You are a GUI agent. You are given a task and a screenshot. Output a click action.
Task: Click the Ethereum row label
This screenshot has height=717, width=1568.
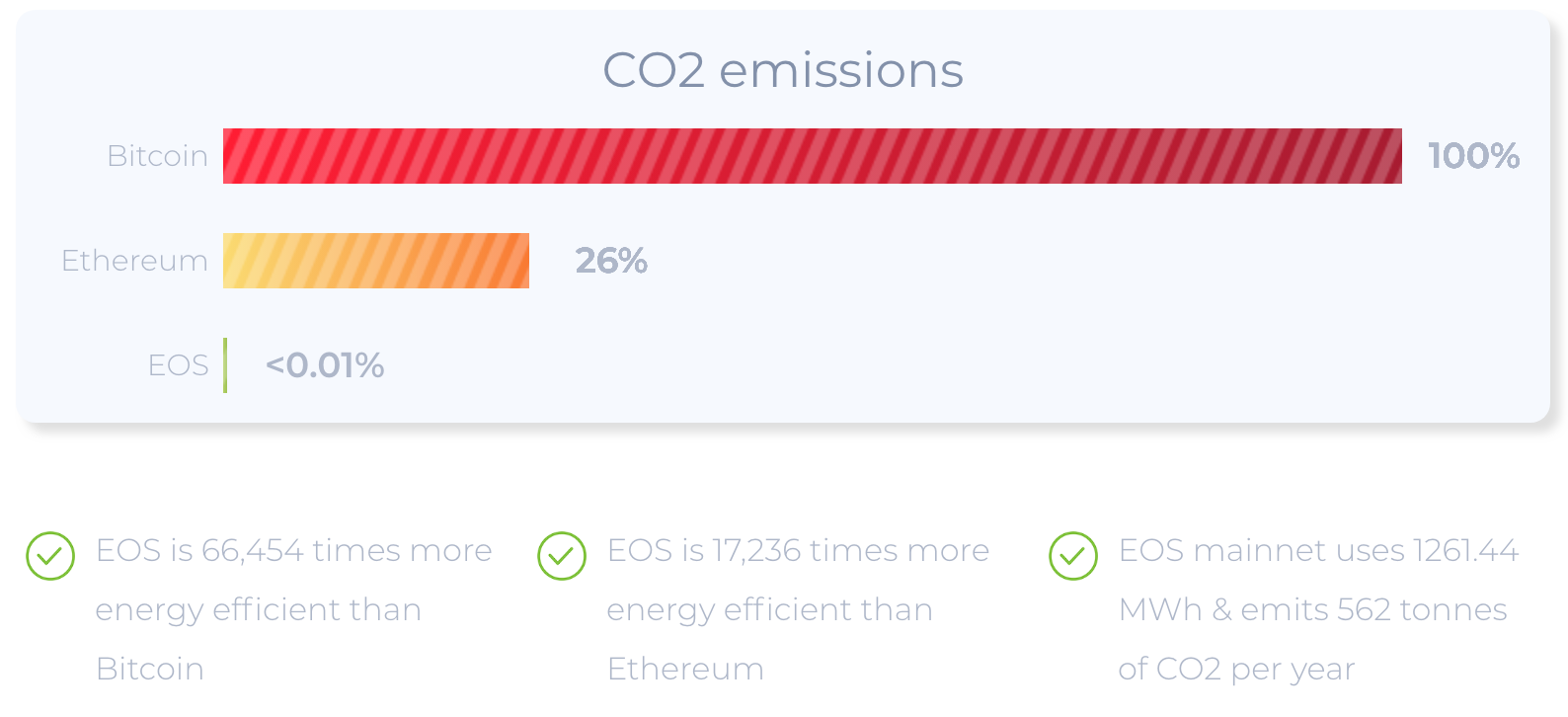(135, 261)
